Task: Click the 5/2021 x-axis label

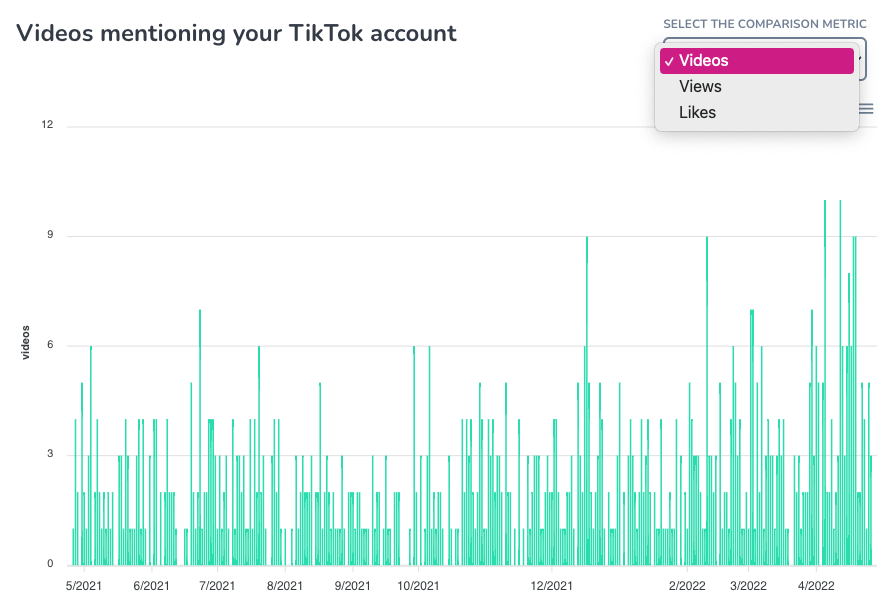Action: (x=84, y=586)
